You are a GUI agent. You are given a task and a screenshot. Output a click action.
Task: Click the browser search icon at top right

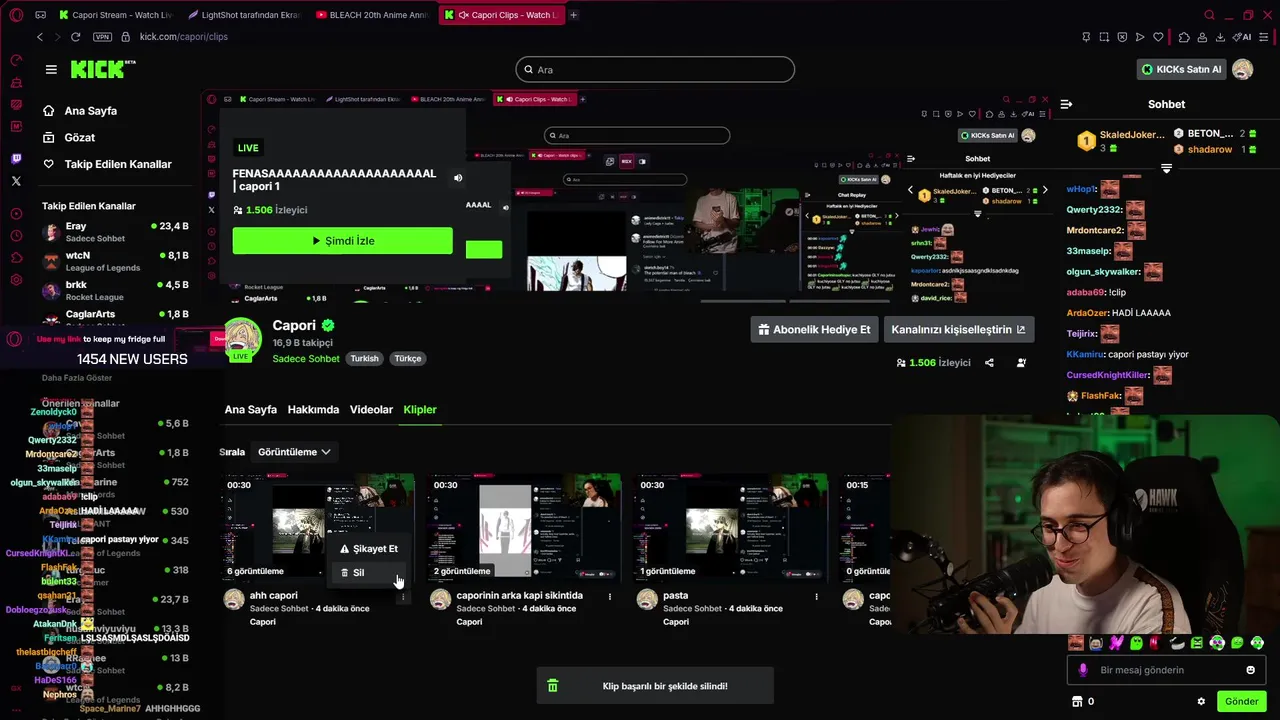1209,15
